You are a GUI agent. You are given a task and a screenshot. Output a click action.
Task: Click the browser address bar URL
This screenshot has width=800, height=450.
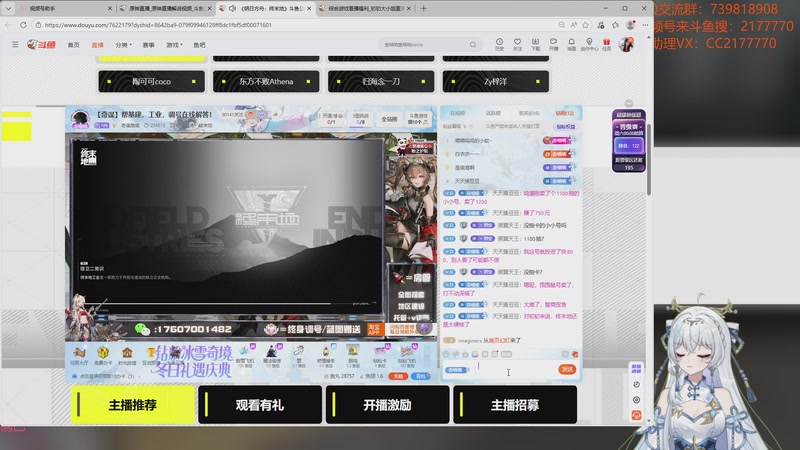pyautogui.click(x=158, y=24)
